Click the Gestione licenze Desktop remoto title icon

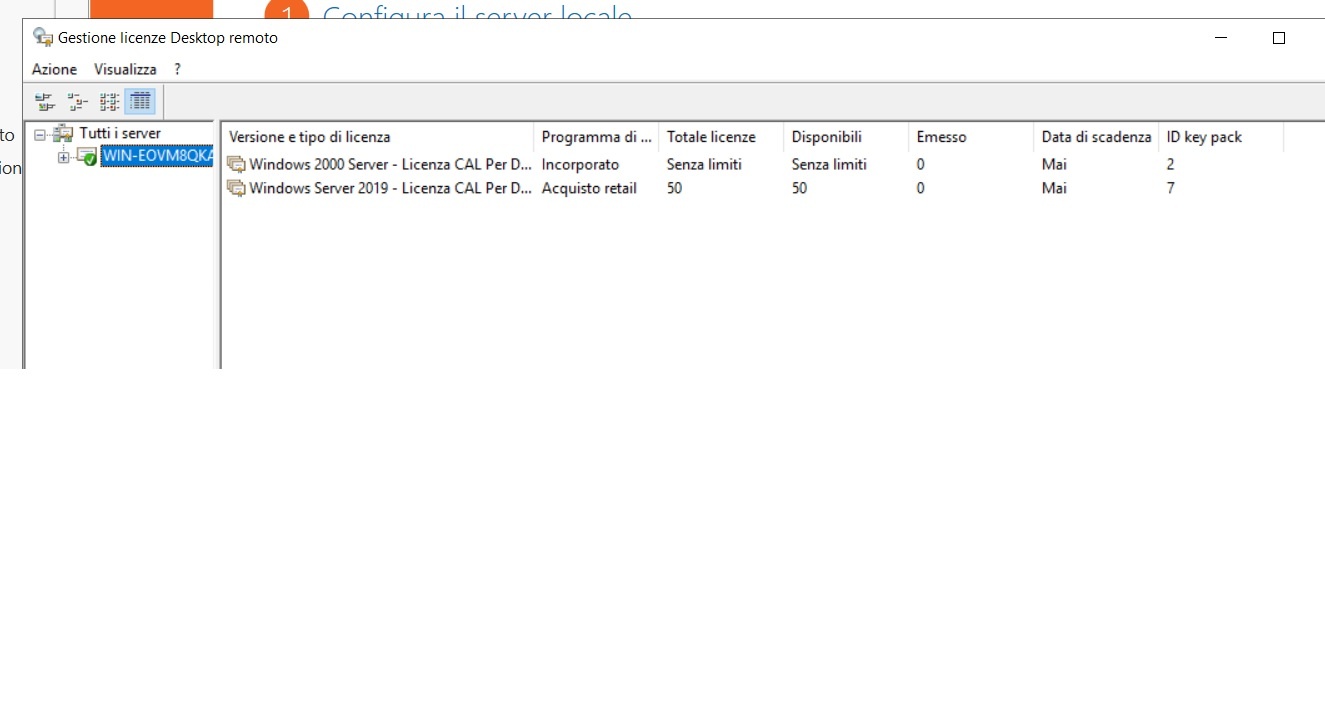pyautogui.click(x=43, y=37)
